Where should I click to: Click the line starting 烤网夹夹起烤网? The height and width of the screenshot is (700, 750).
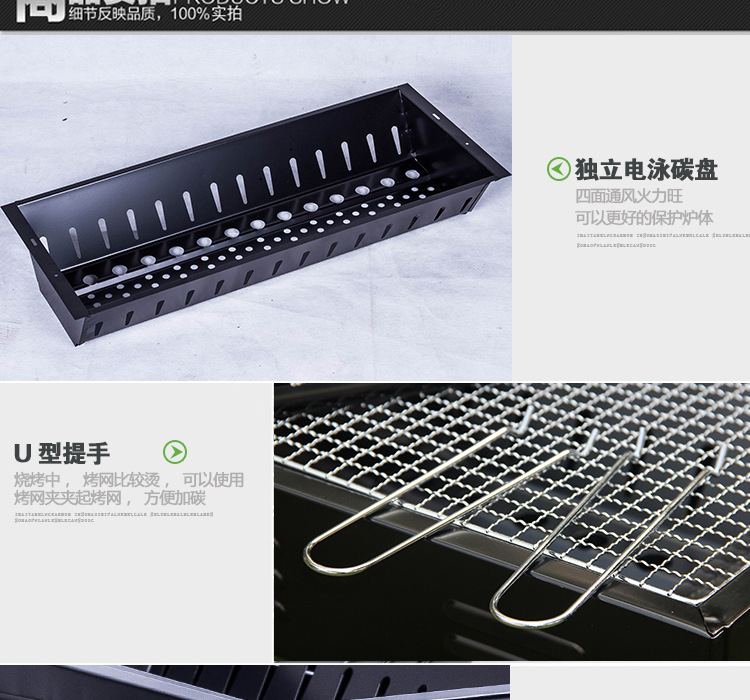(110, 498)
